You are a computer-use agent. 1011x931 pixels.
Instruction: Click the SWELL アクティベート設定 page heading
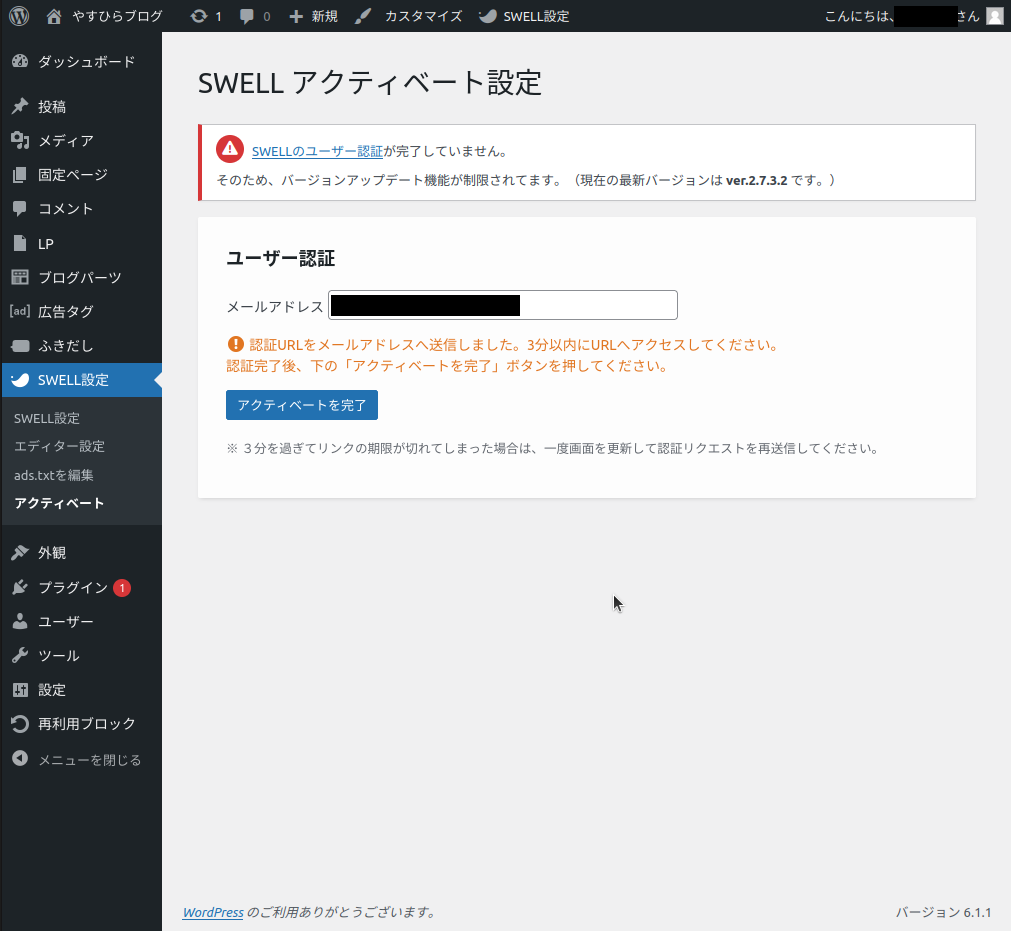click(x=369, y=83)
